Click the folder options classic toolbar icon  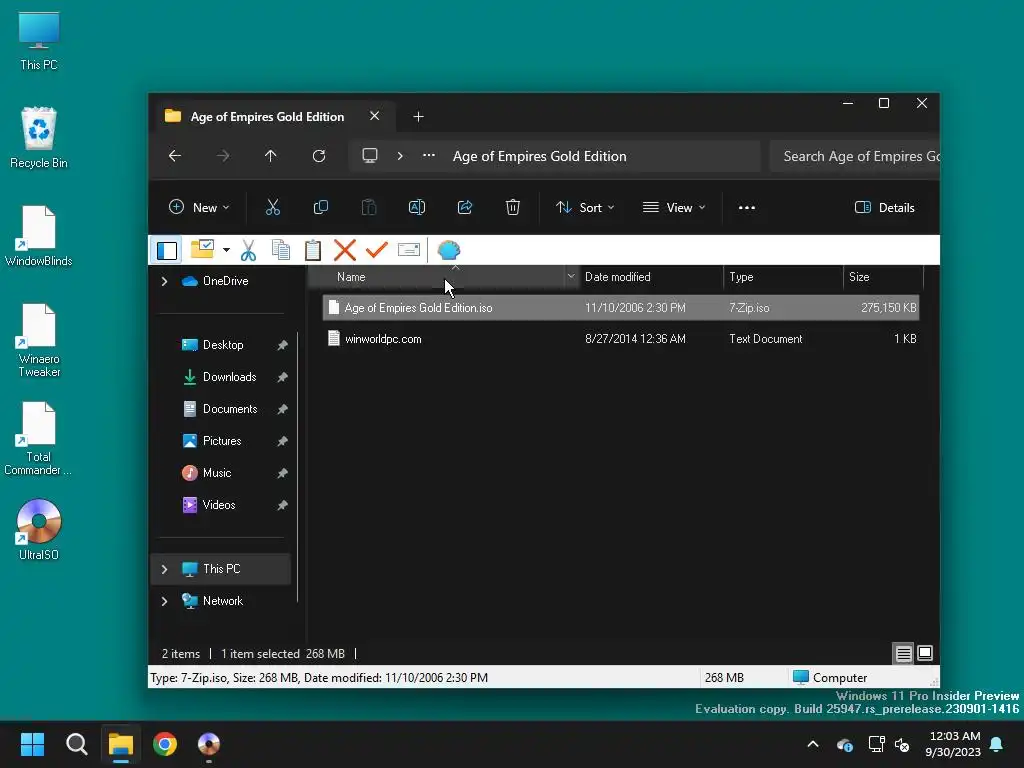click(202, 249)
